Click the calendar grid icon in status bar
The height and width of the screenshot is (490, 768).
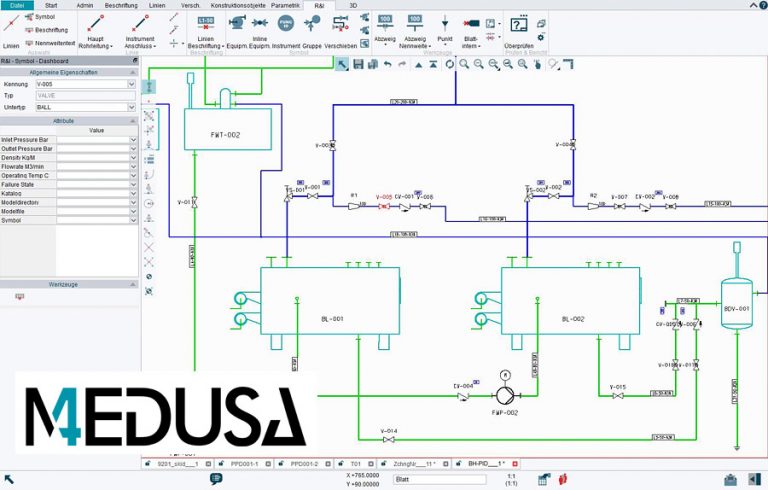(x=544, y=479)
